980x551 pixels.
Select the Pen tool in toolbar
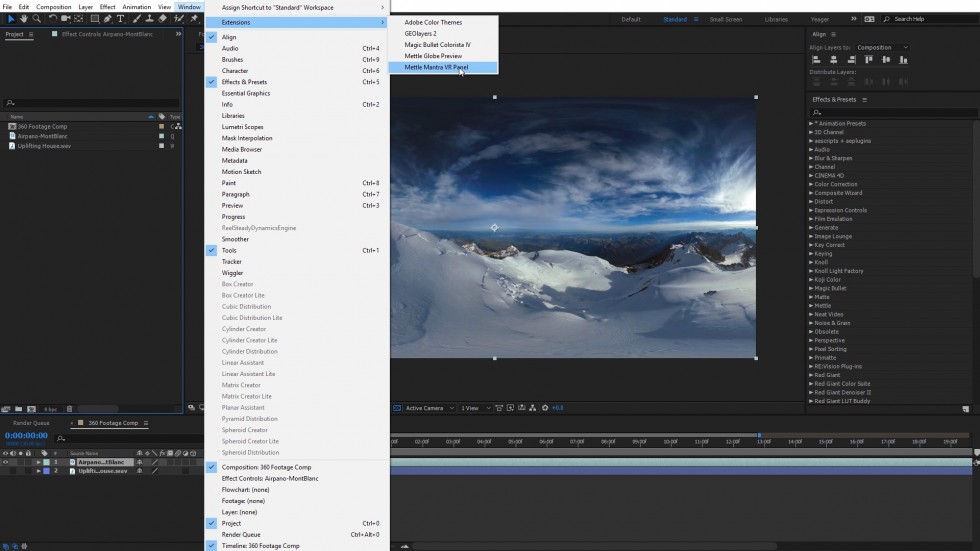(107, 18)
